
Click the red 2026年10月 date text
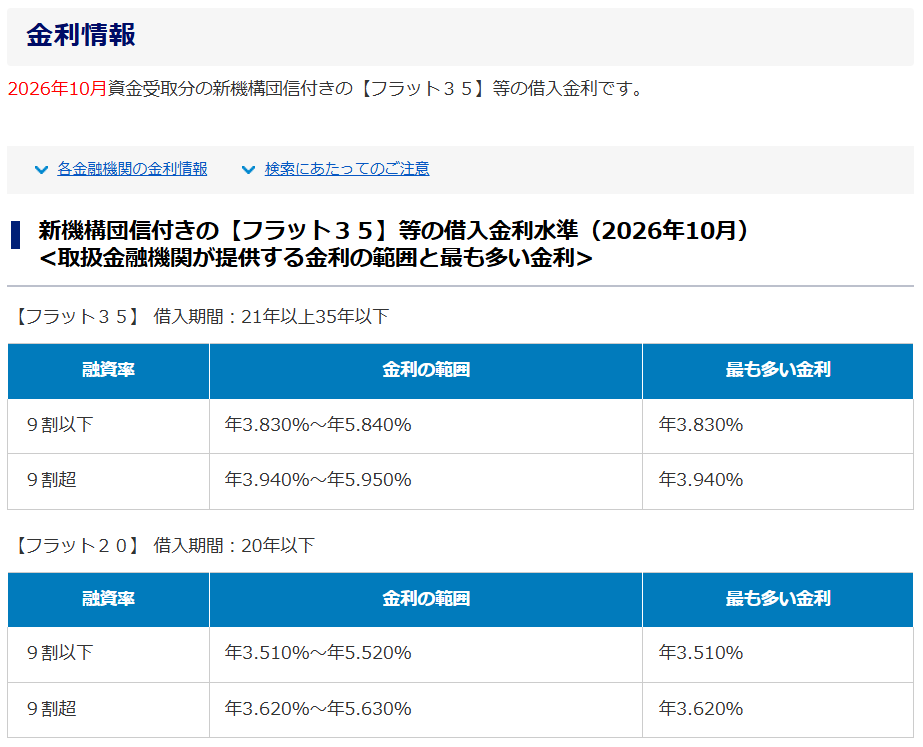57,88
